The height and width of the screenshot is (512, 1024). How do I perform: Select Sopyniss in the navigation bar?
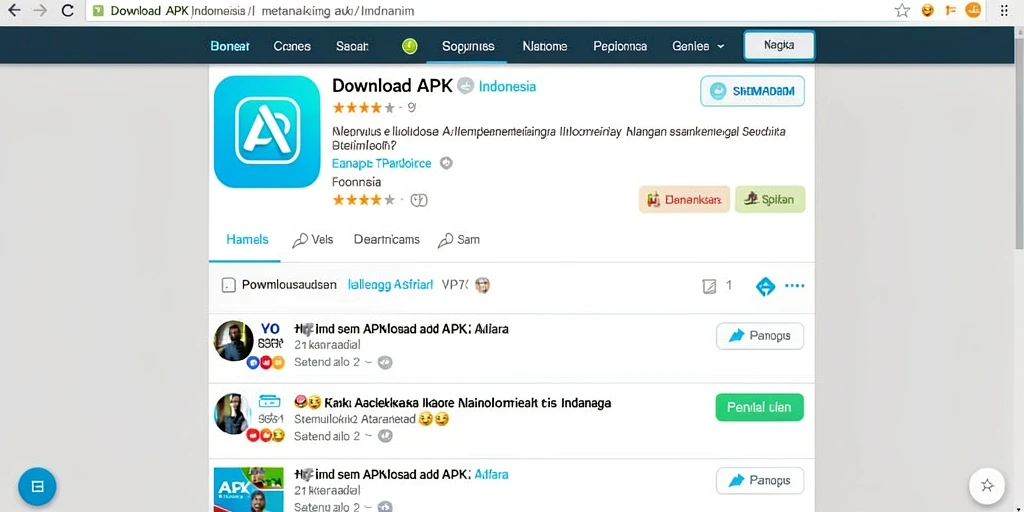468,46
